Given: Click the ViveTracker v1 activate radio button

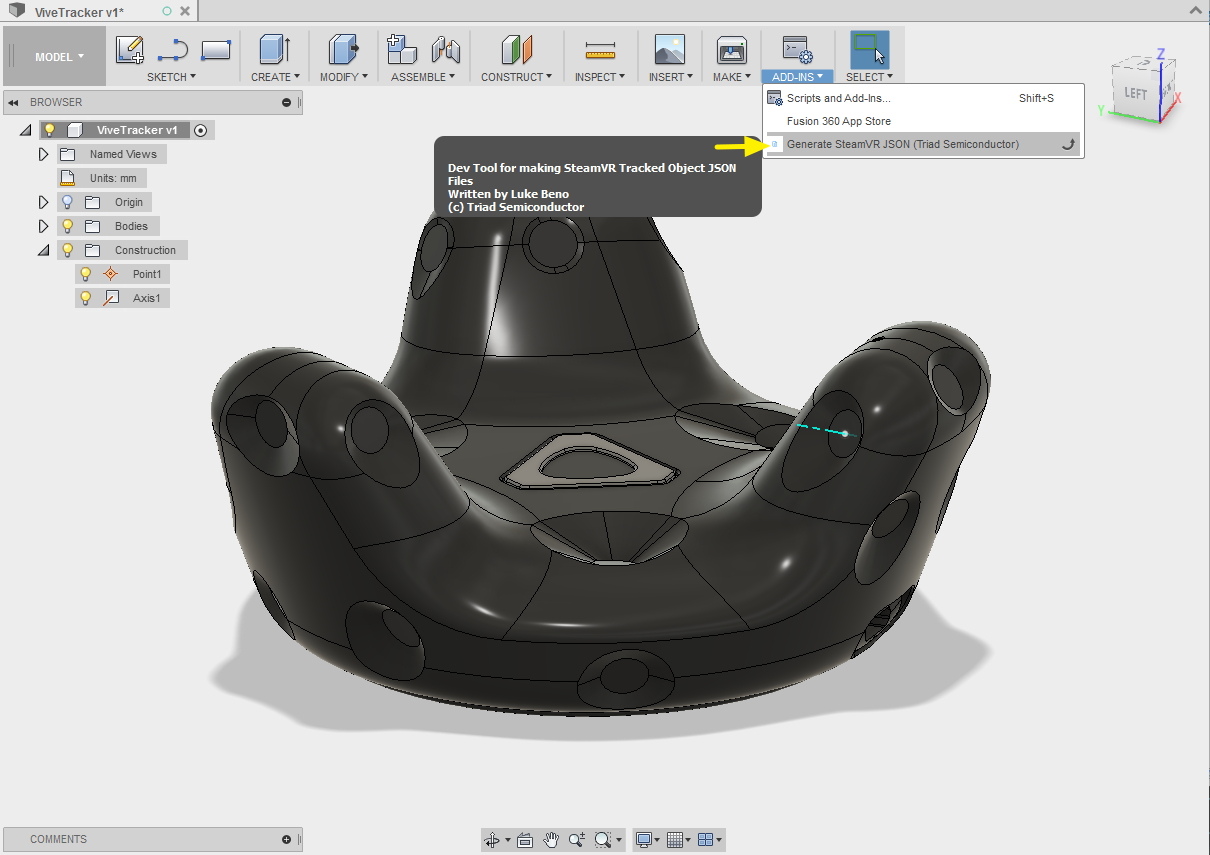Looking at the screenshot, I should click(201, 130).
